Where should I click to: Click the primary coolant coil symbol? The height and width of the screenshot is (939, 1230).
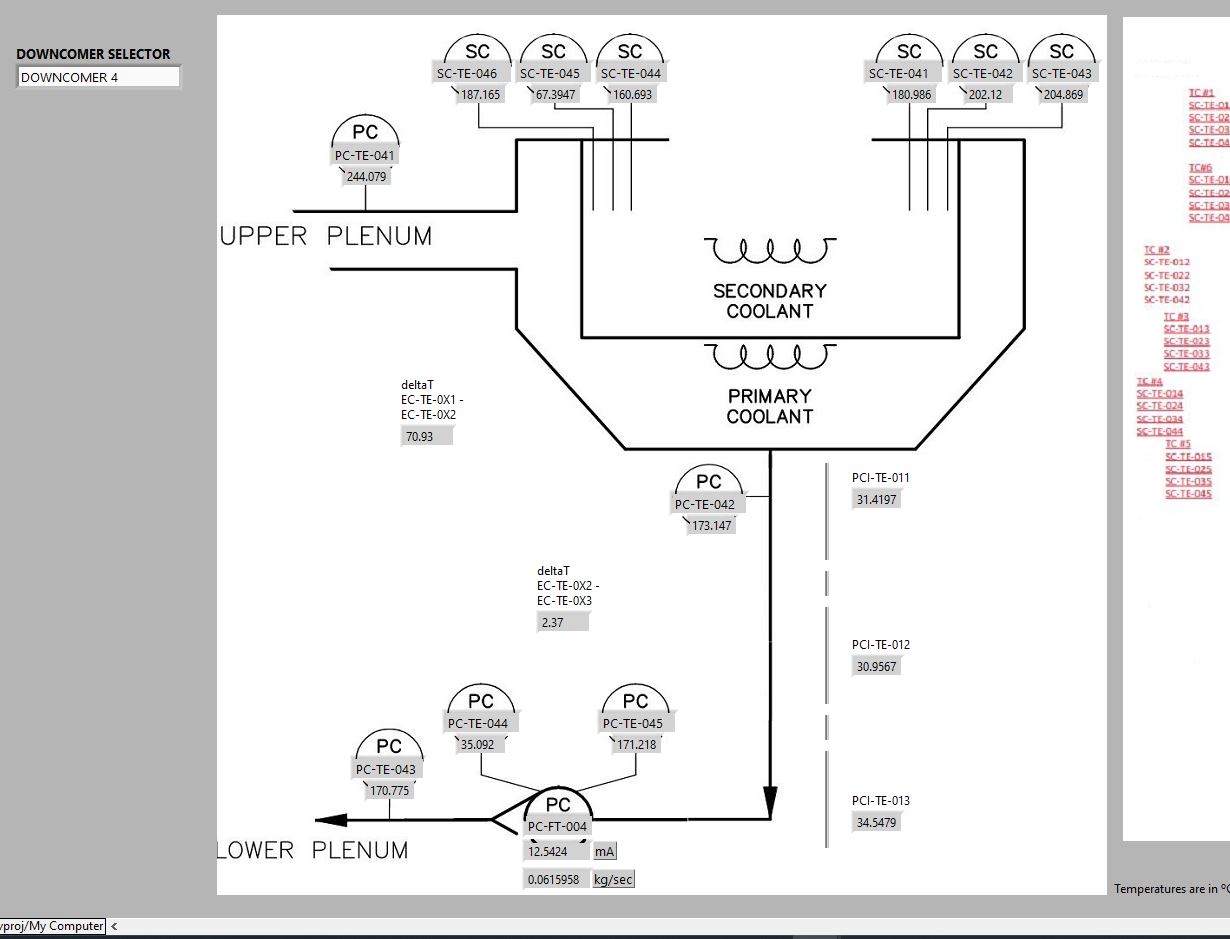coord(770,355)
